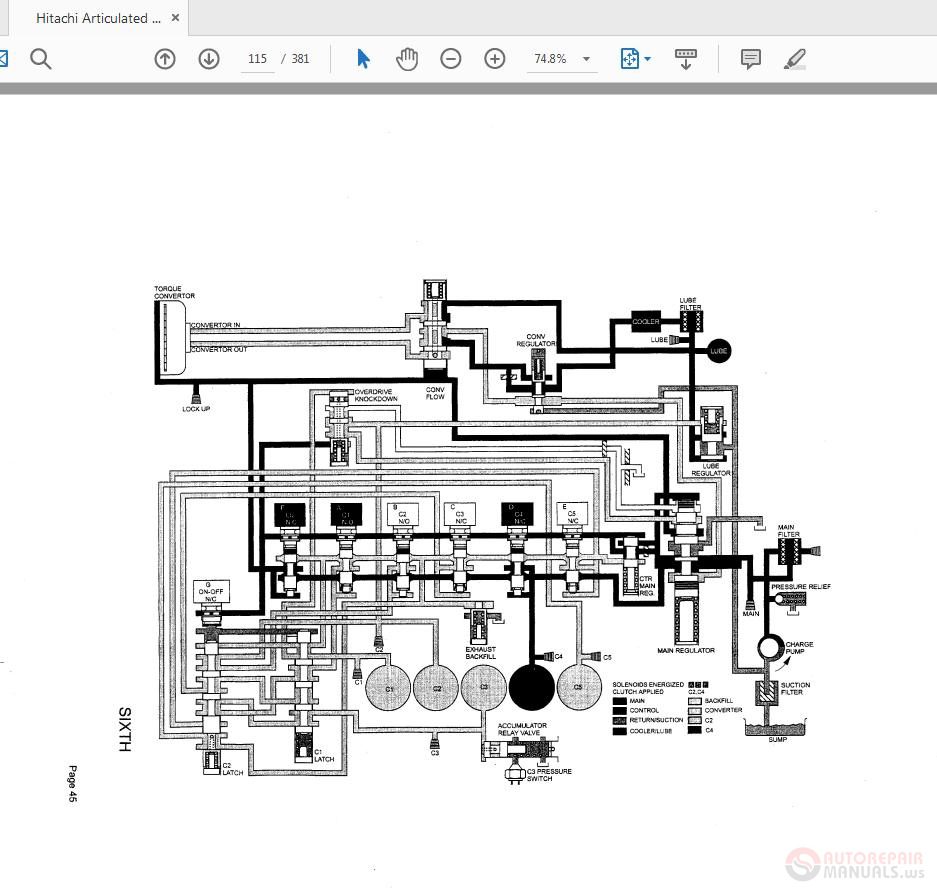
Task: Go to previous page with up arrow
Action: coord(165,59)
